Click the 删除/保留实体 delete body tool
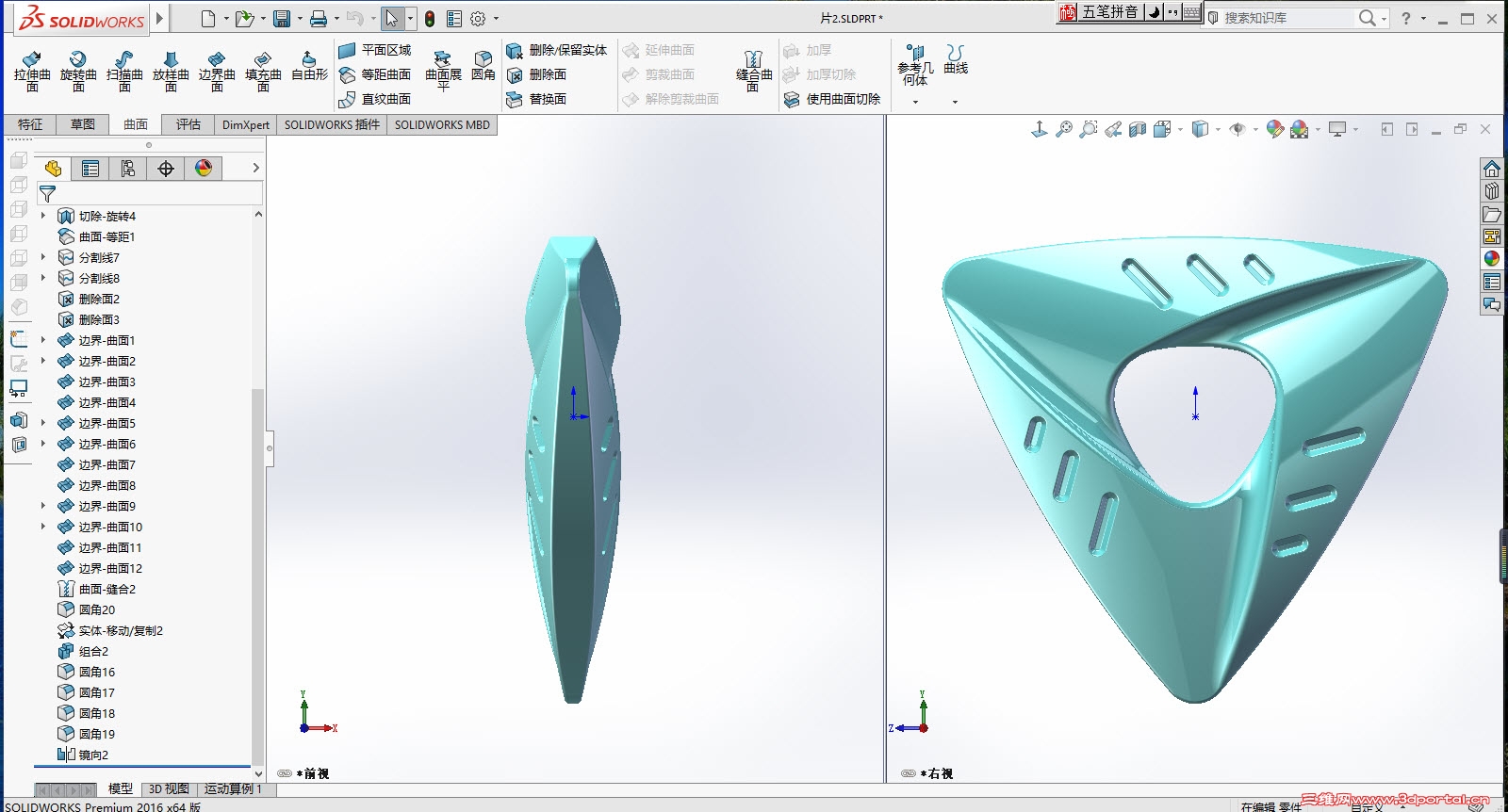 [x=557, y=50]
